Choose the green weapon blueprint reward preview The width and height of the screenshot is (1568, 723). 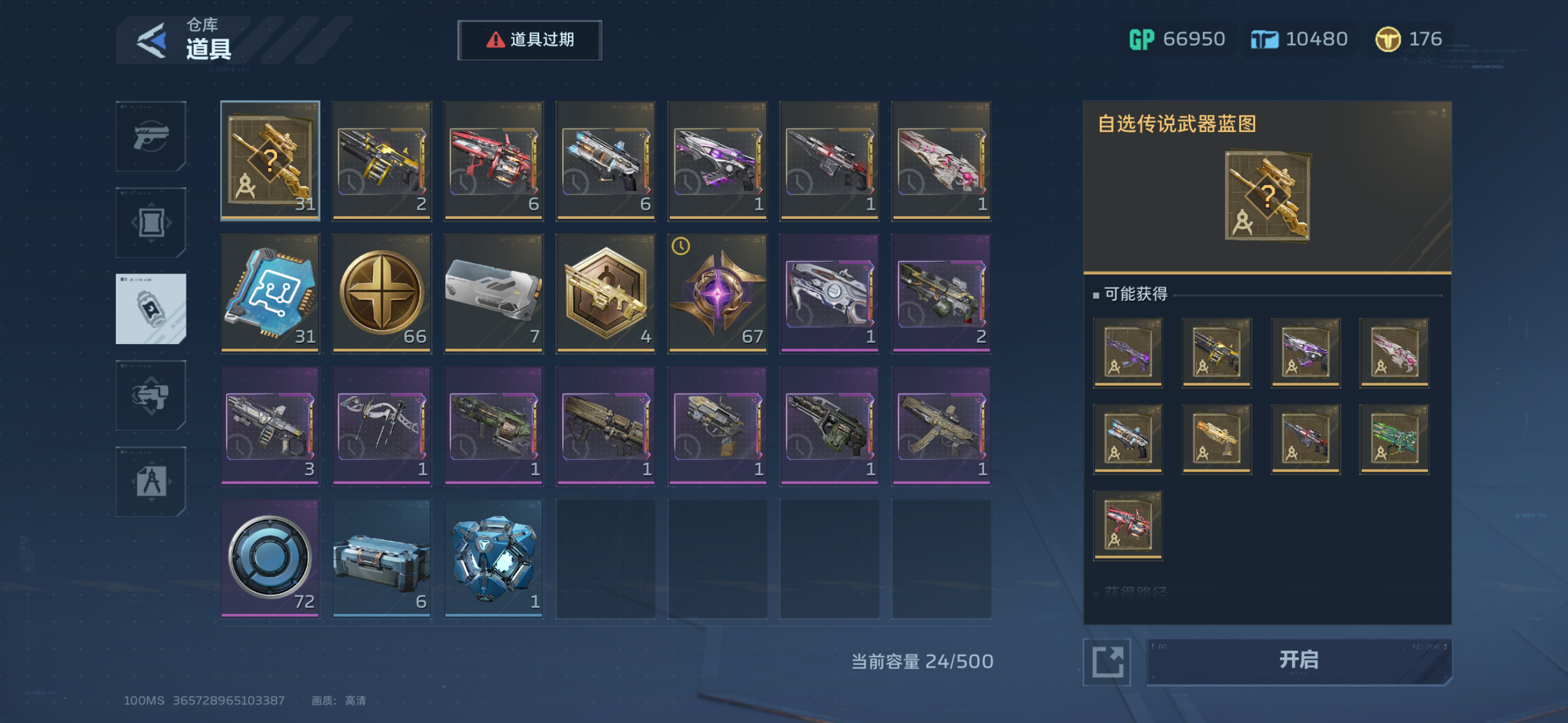[x=1394, y=439]
